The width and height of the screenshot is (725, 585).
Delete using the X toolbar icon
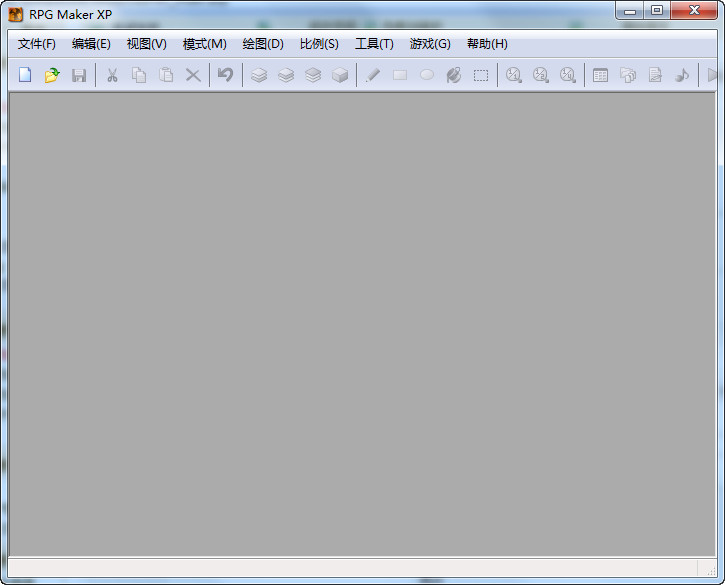coord(193,75)
